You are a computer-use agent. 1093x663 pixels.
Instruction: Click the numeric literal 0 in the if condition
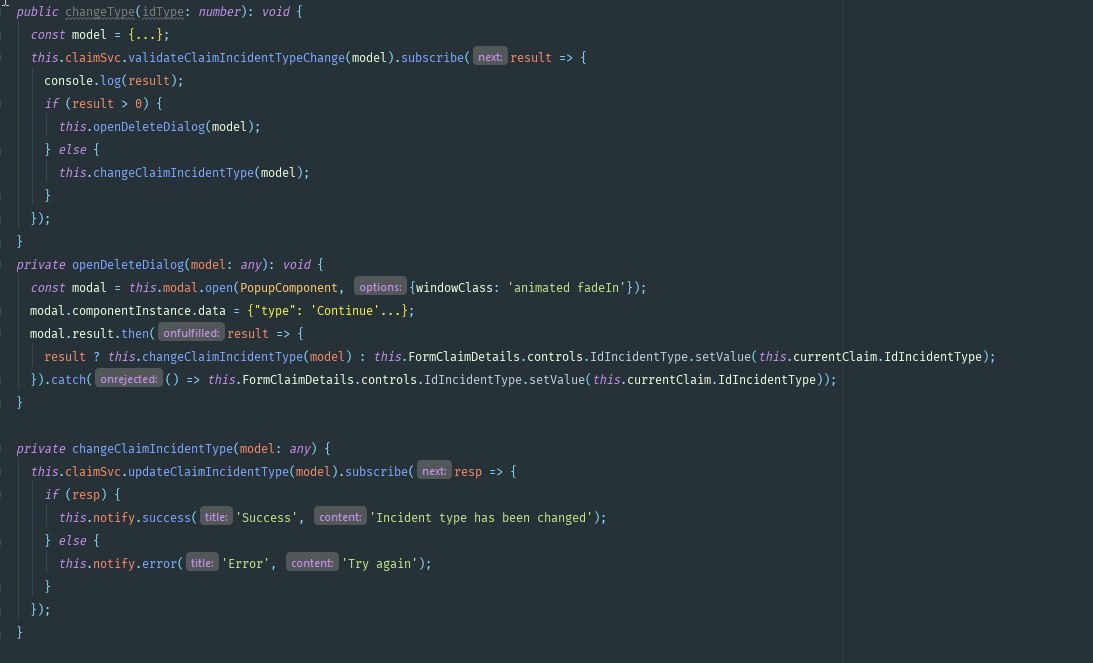click(x=139, y=104)
